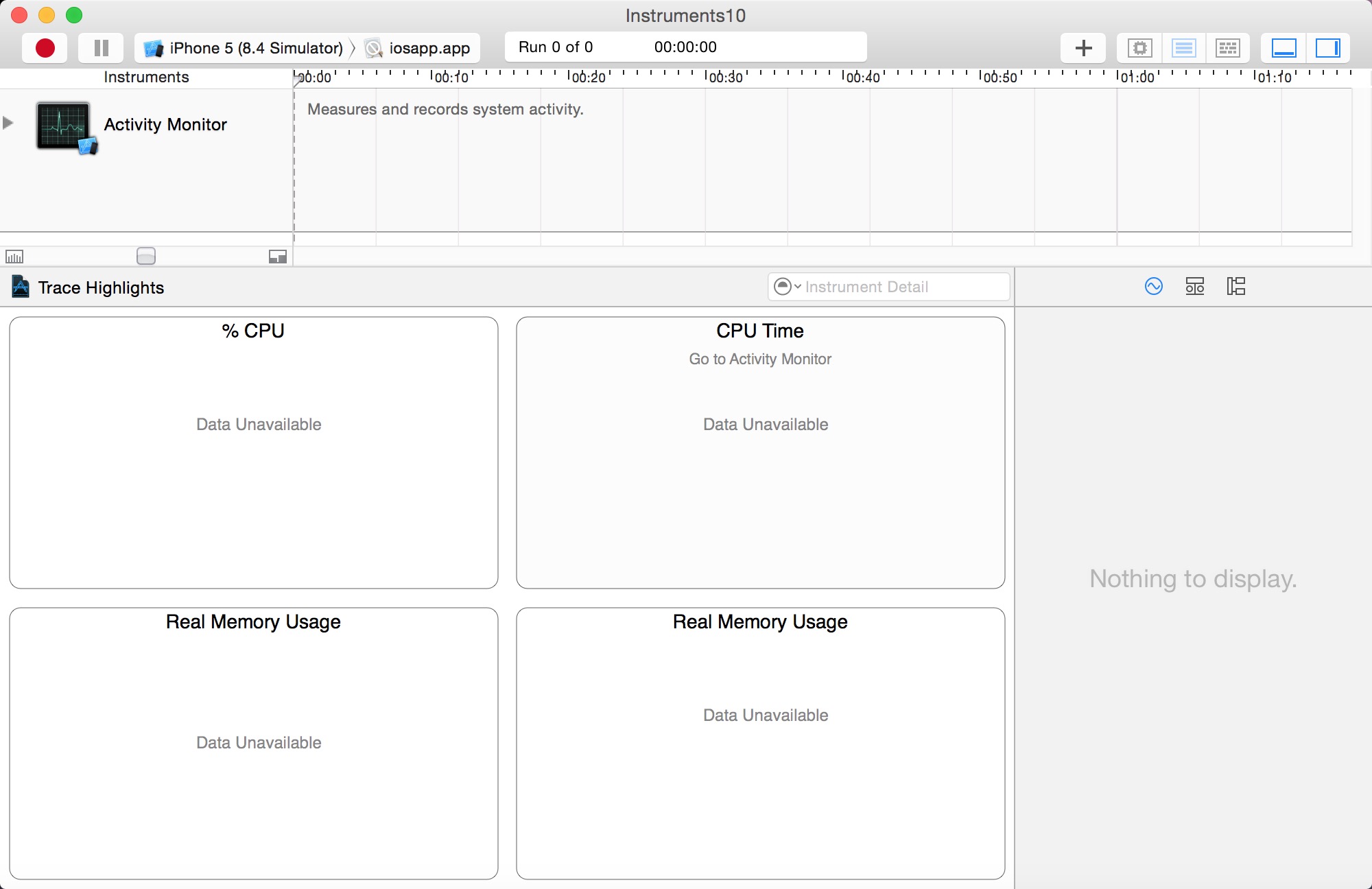This screenshot has width=1372, height=889.
Task: Toggle the right inspector pane visibility
Action: [x=1327, y=48]
